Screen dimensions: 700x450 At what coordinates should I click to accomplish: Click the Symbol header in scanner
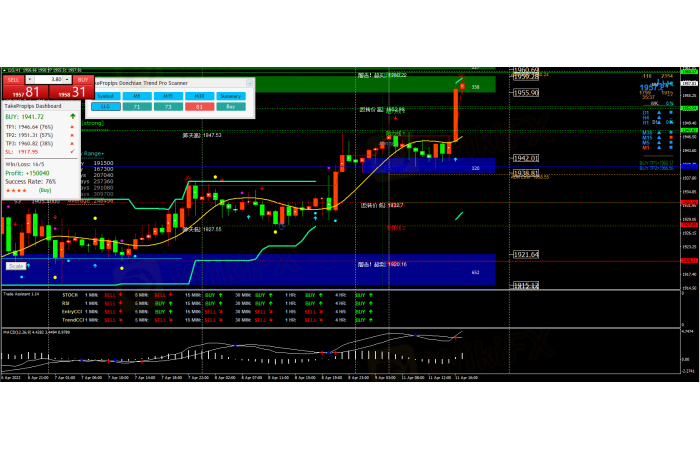click(x=105, y=95)
